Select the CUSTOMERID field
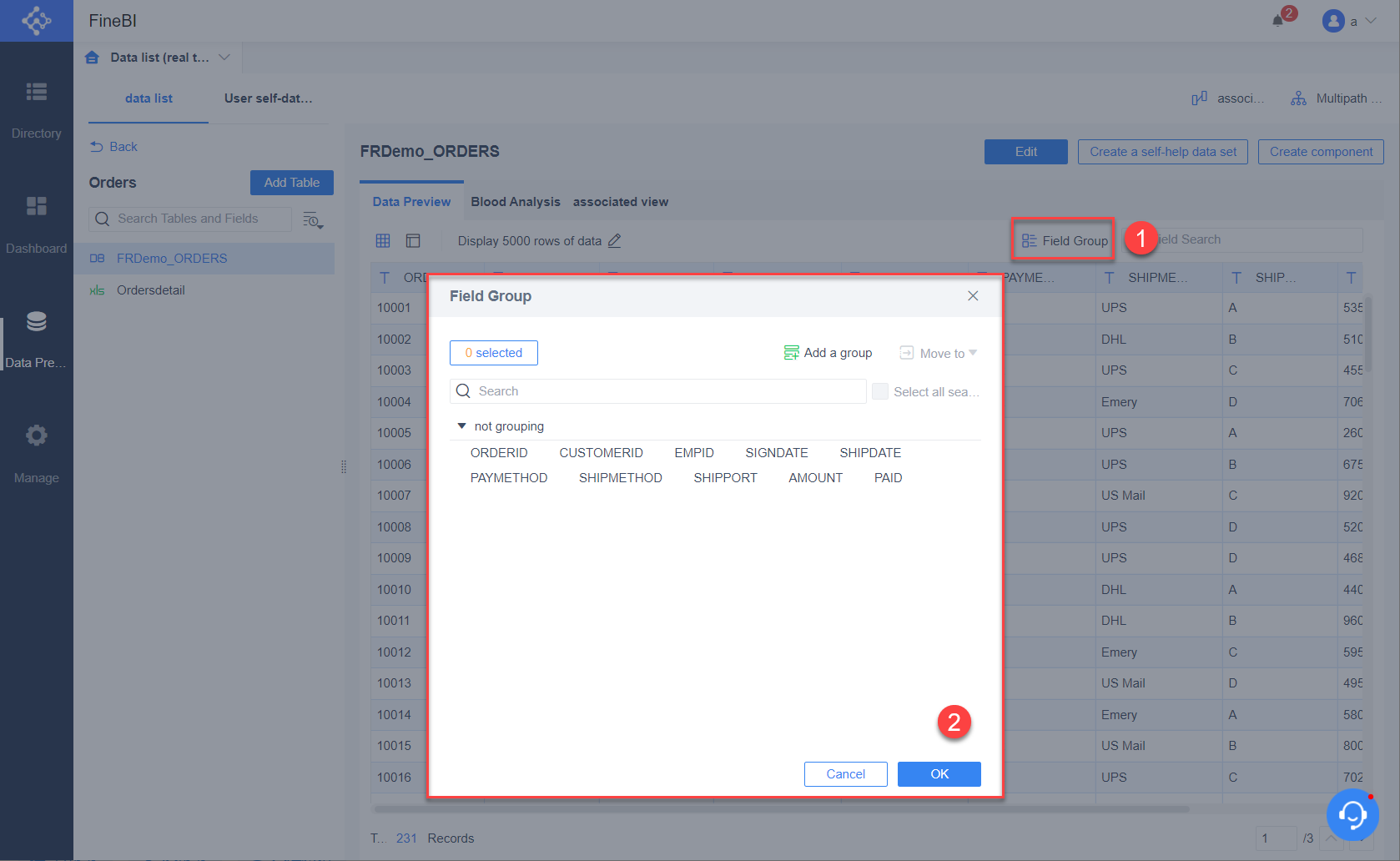The image size is (1400, 861). point(601,453)
